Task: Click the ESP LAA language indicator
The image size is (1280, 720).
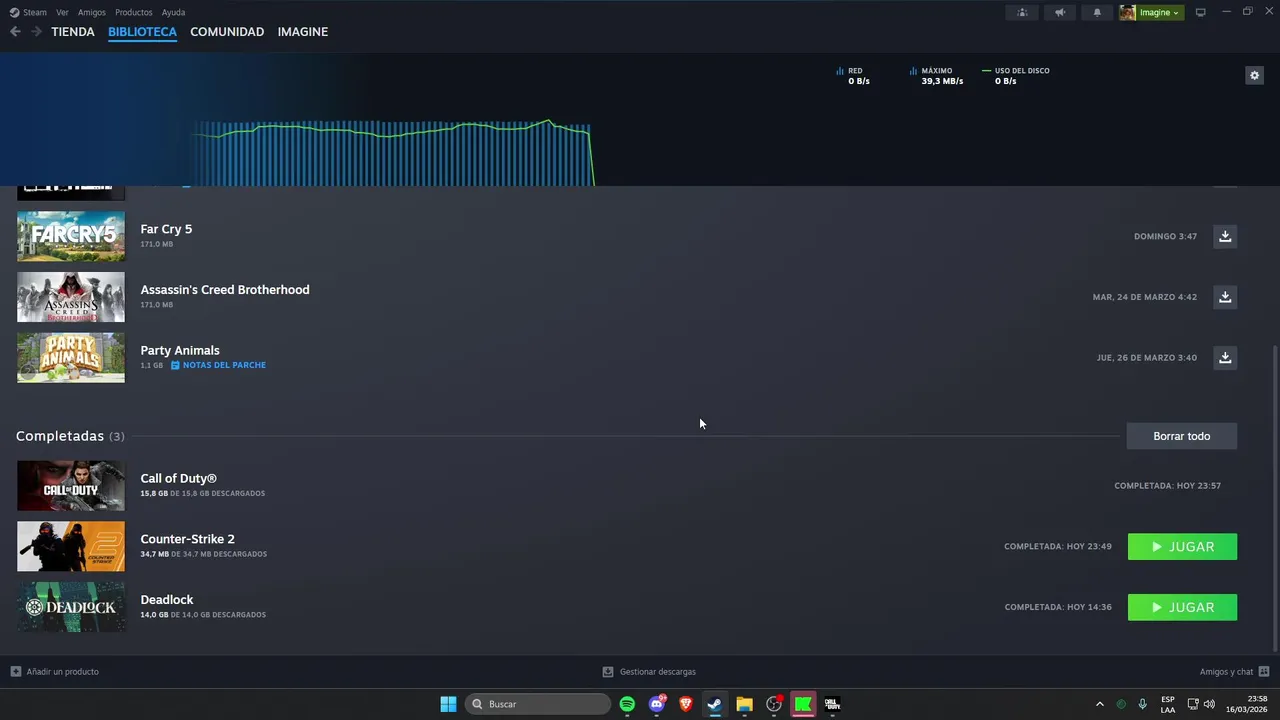Action: point(1168,704)
